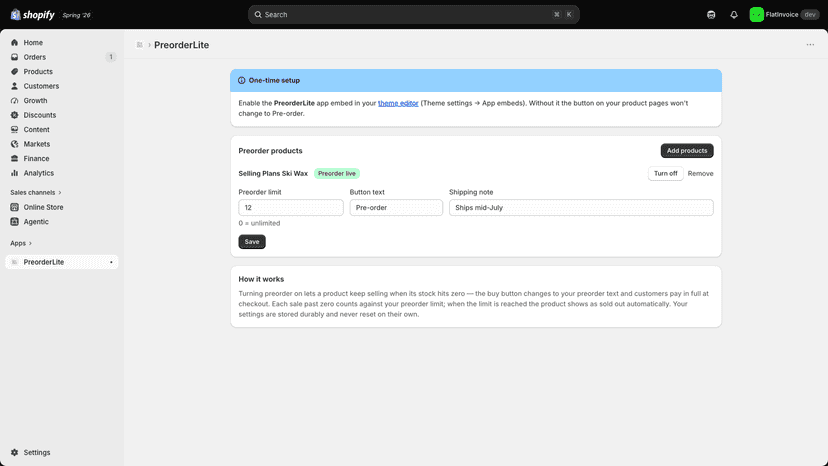Click the Growth gauge icon
Image resolution: width=828 pixels, height=466 pixels.
[14, 100]
